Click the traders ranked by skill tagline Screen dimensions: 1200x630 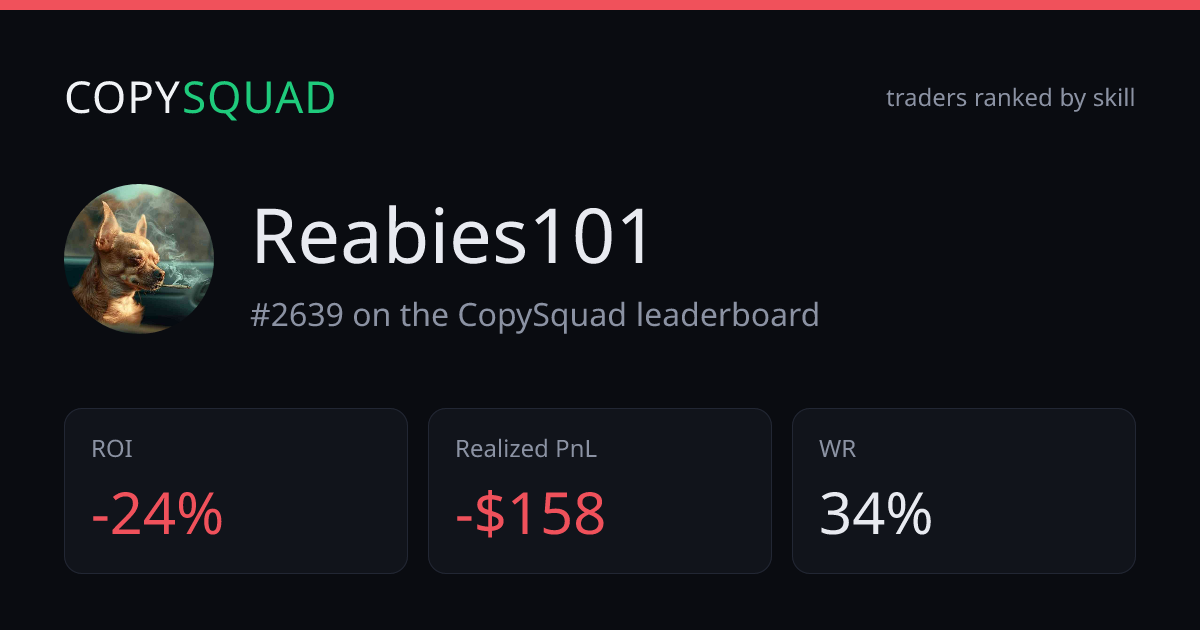tap(1010, 98)
